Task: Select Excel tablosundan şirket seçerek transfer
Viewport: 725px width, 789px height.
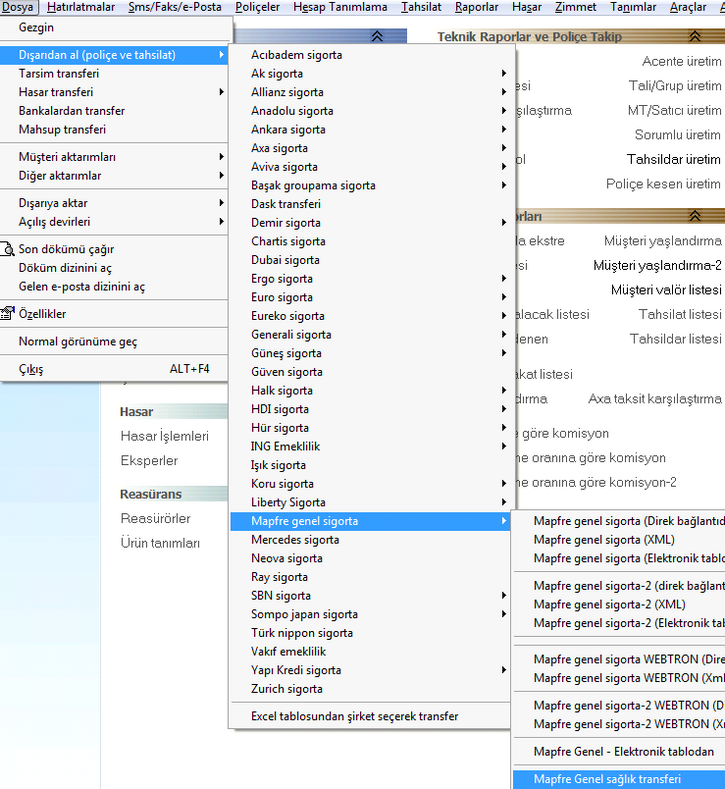Action: (354, 717)
